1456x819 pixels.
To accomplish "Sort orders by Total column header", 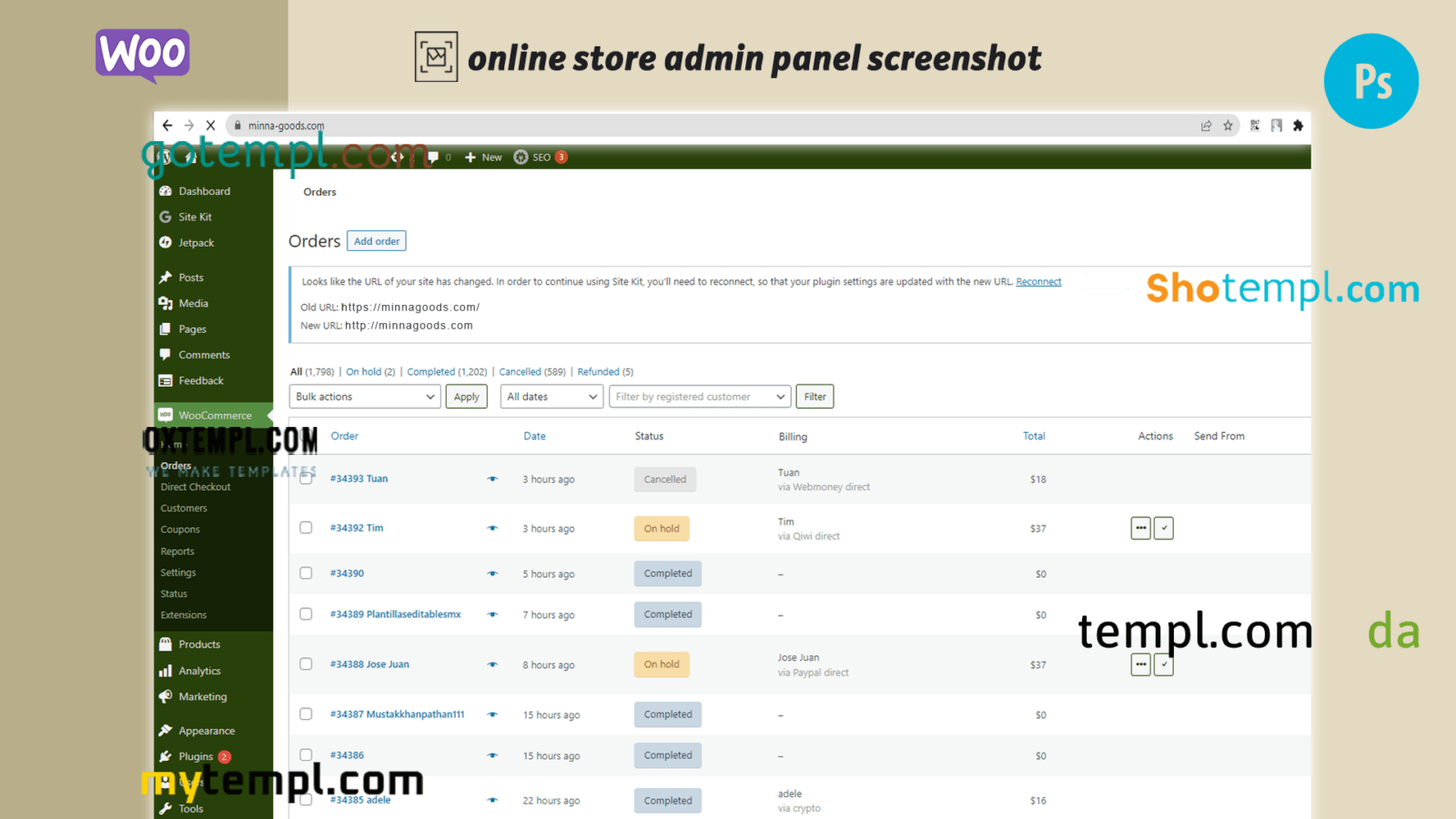I will coord(1034,436).
